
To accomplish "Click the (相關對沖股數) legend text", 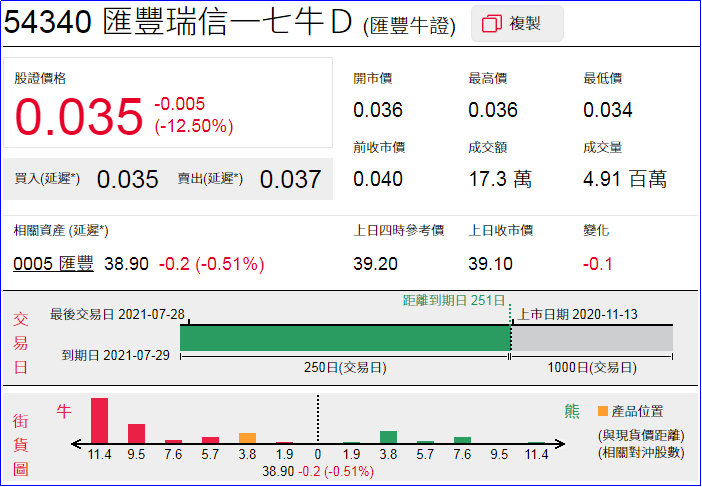I will pos(641,453).
